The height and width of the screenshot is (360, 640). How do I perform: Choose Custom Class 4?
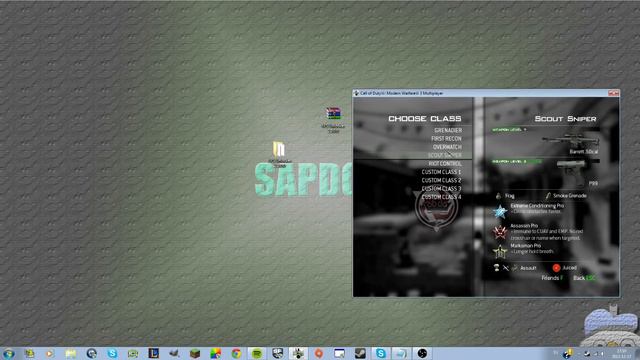coord(441,197)
